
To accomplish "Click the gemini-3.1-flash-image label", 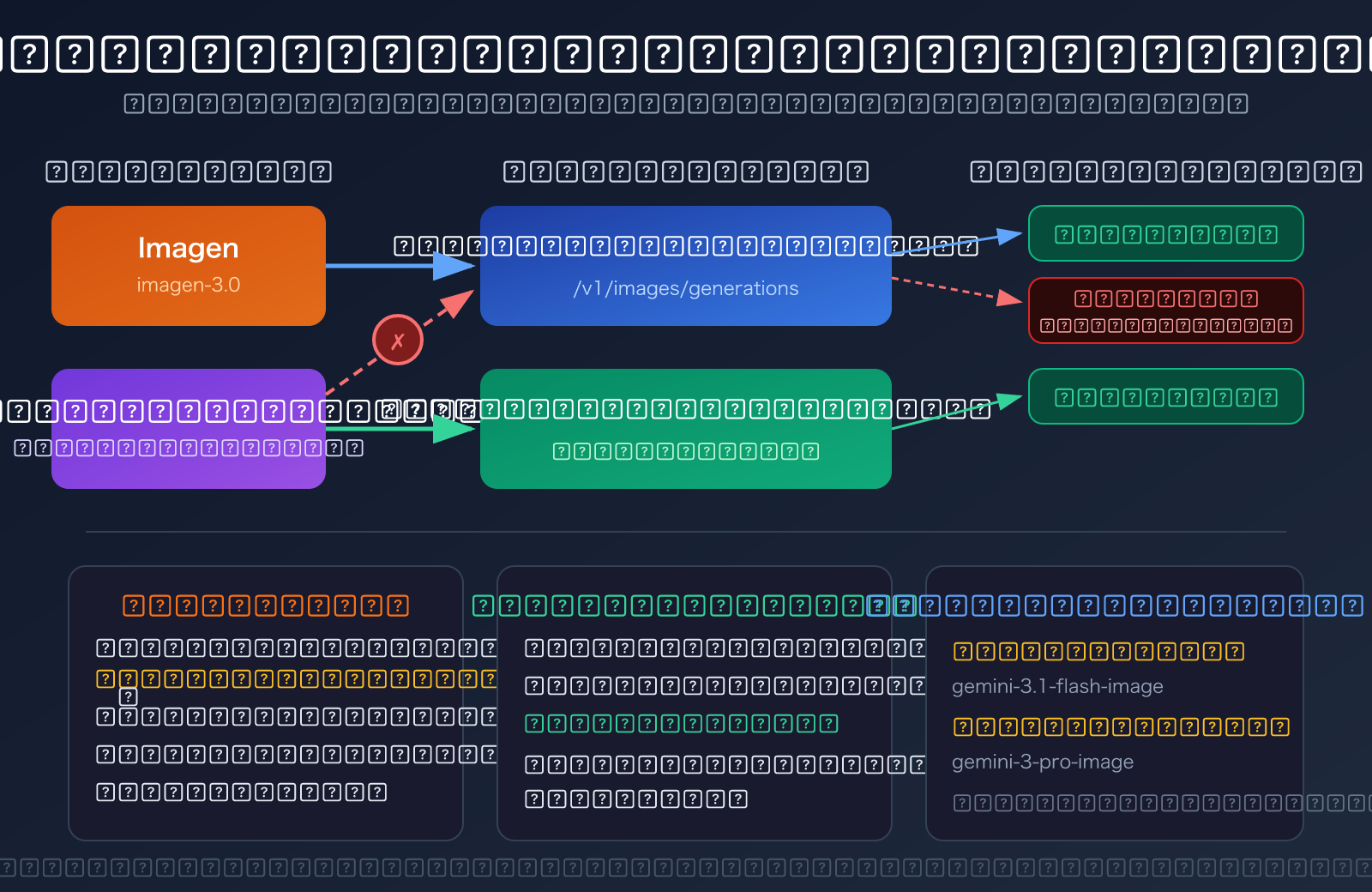I will tap(1059, 686).
